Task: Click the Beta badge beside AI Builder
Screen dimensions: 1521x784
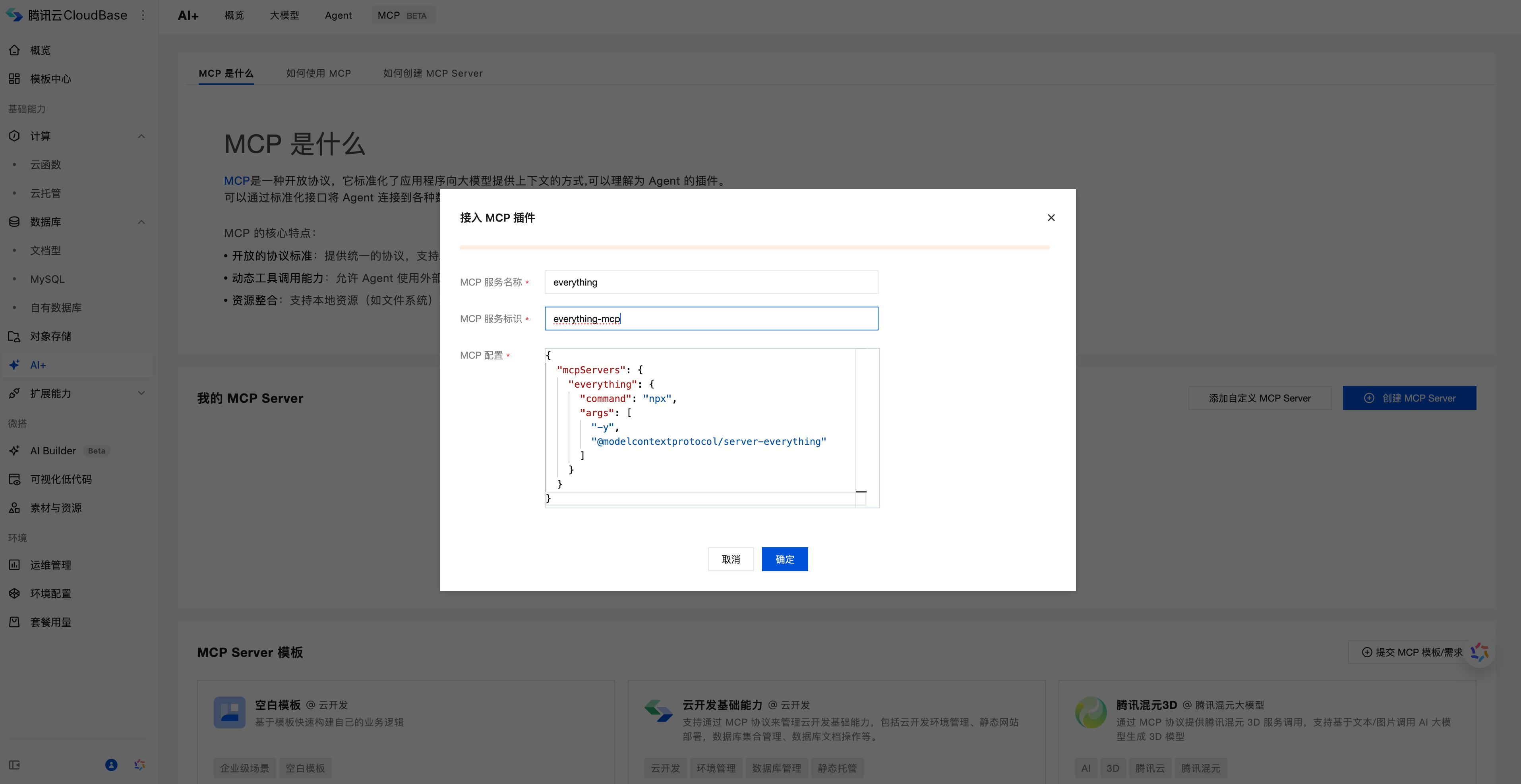Action: [x=97, y=450]
